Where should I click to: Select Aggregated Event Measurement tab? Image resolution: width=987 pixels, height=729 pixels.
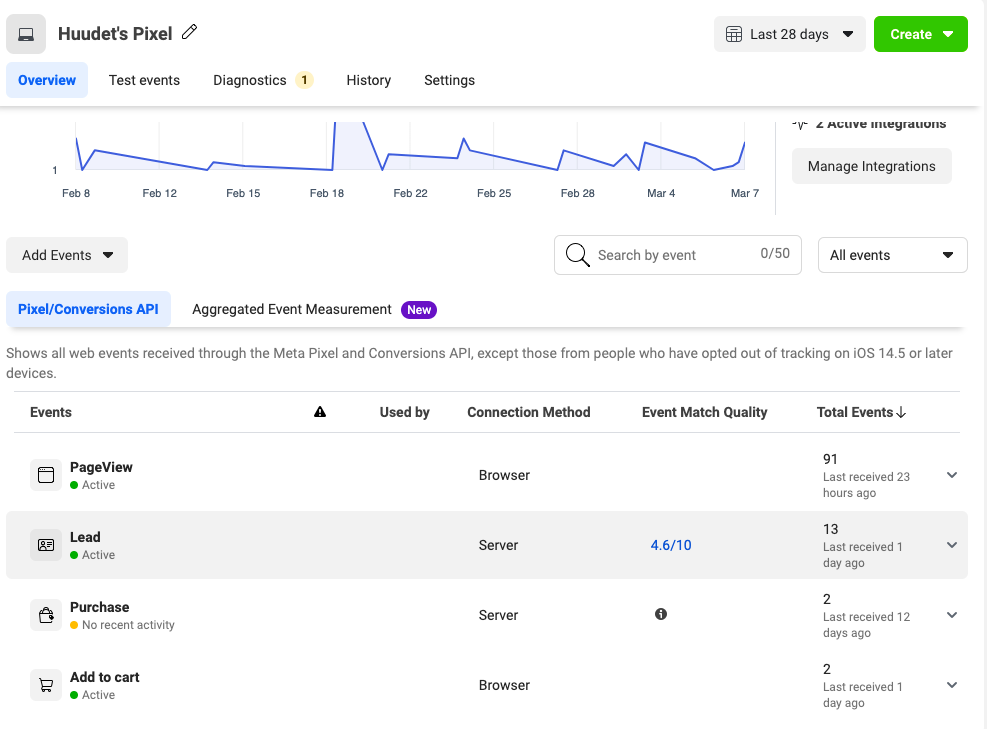click(292, 310)
